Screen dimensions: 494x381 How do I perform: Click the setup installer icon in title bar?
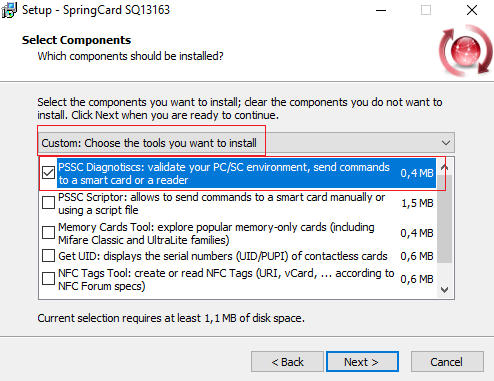click(8, 10)
